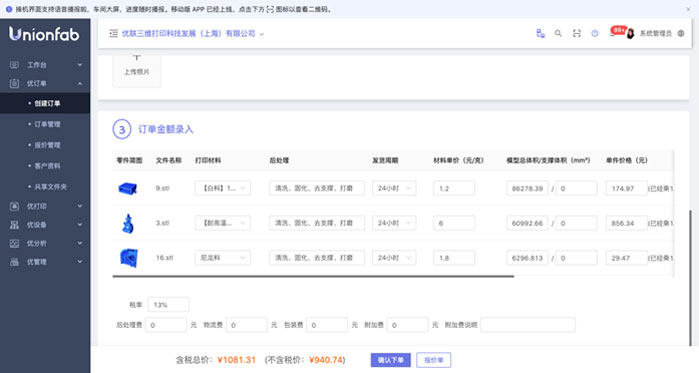Image resolution: width=699 pixels, height=373 pixels.
Task: Click the 报价单 button
Action: click(434, 360)
